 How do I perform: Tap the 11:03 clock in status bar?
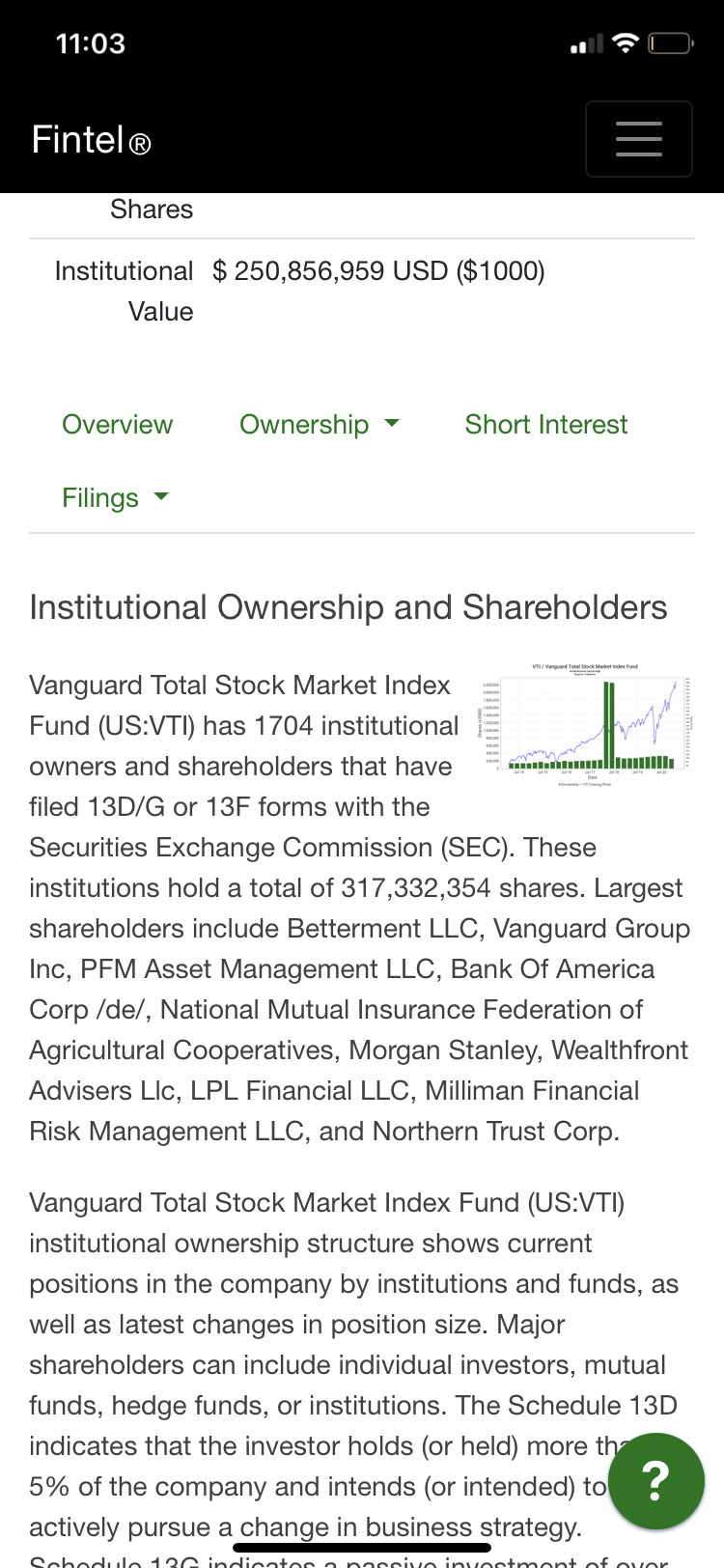pyautogui.click(x=91, y=44)
